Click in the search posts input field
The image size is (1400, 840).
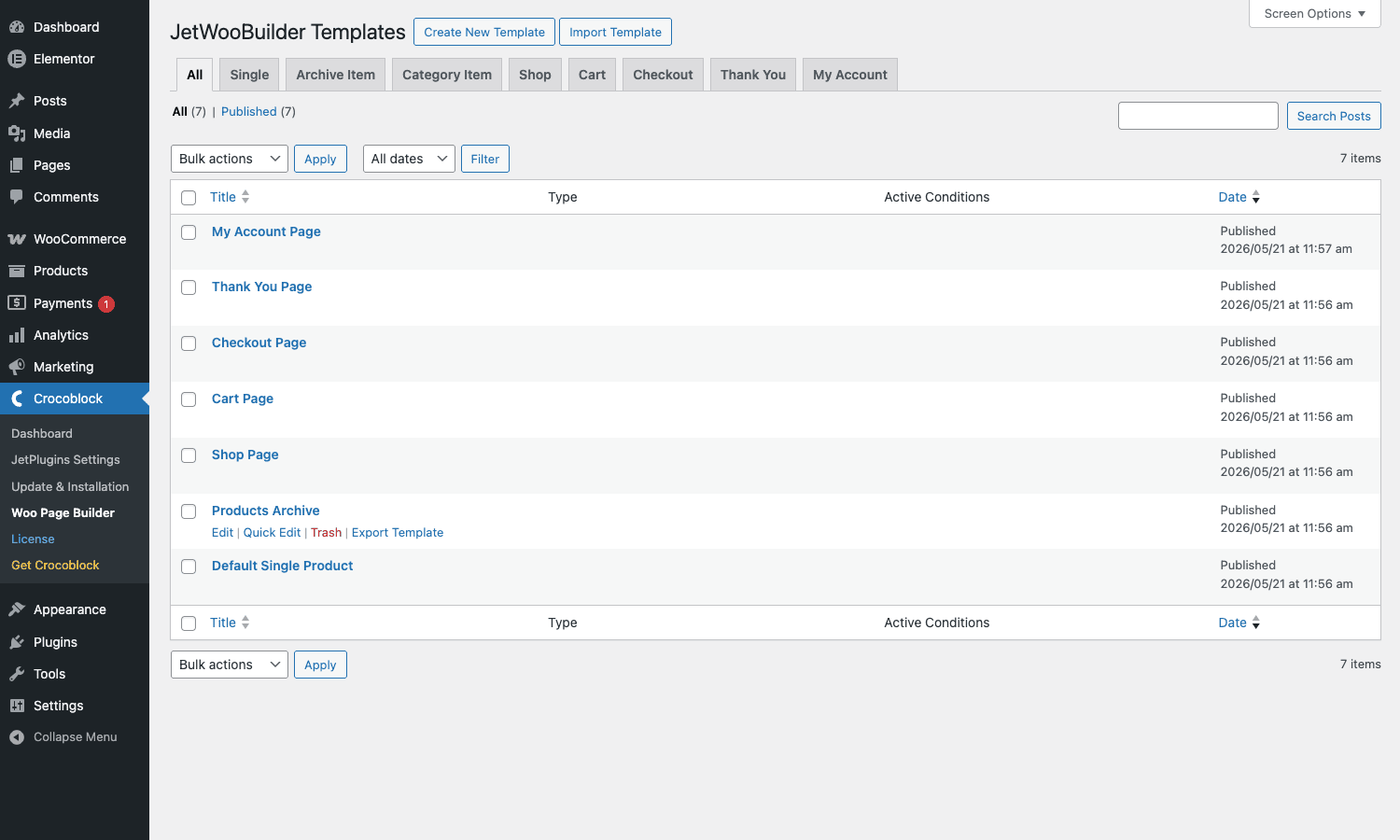tap(1198, 116)
